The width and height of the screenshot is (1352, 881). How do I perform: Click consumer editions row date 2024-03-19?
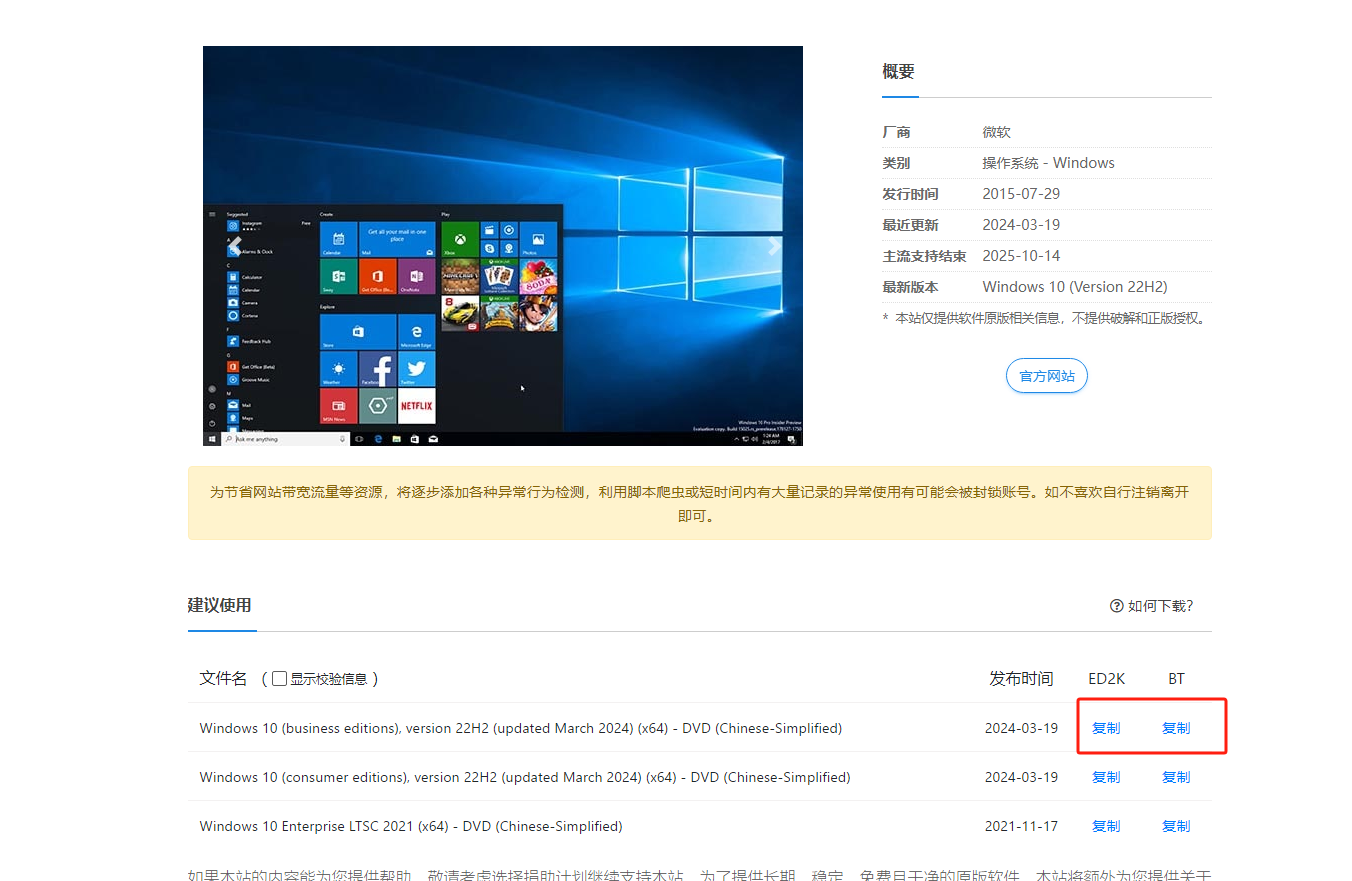coord(1021,777)
